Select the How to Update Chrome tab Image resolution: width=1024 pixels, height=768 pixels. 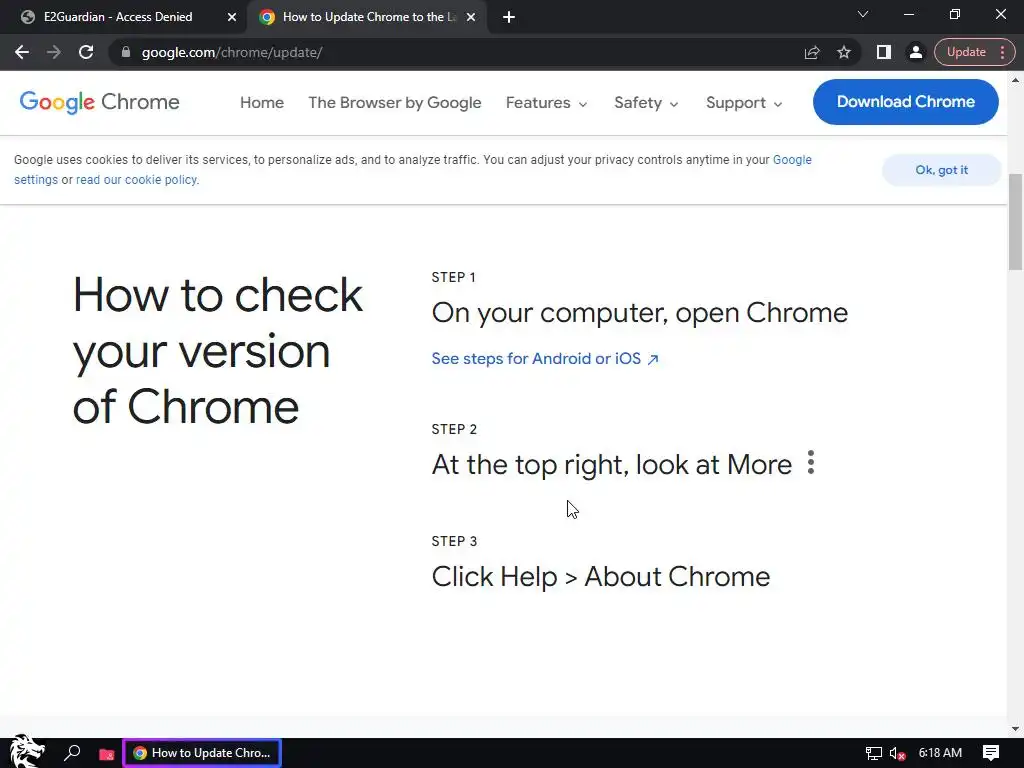tap(366, 17)
